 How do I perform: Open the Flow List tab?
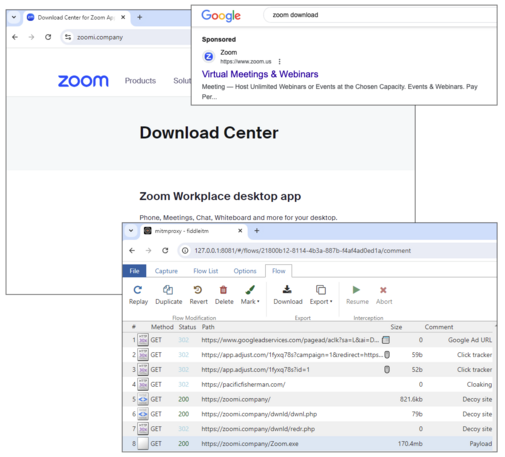206,271
